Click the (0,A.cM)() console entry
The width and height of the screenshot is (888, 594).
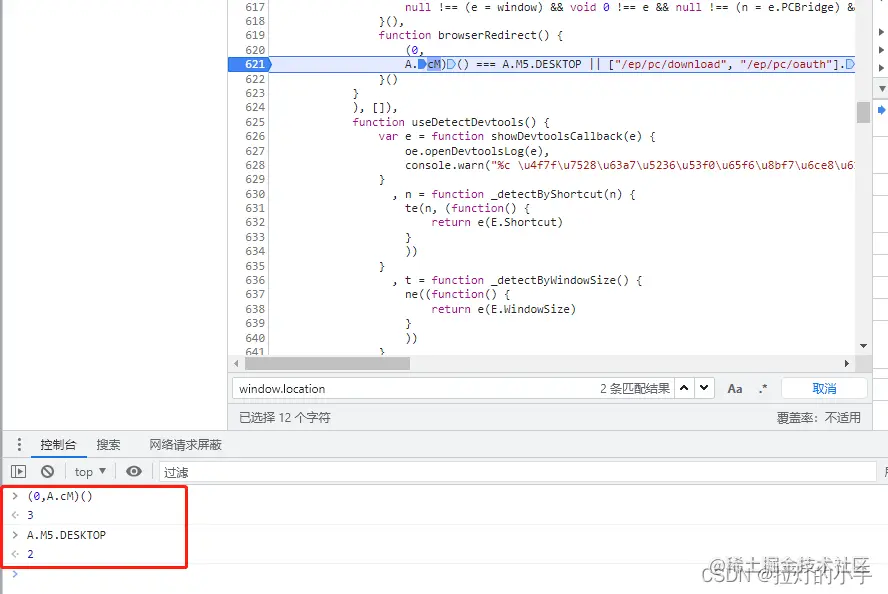click(x=59, y=496)
